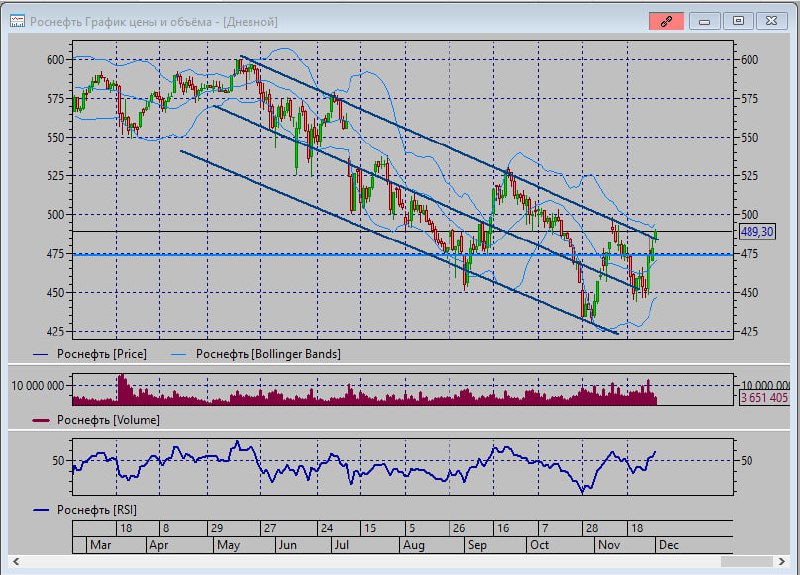
Task: Click the 10 000 000 volume axis label on left
Action: [x=38, y=386]
